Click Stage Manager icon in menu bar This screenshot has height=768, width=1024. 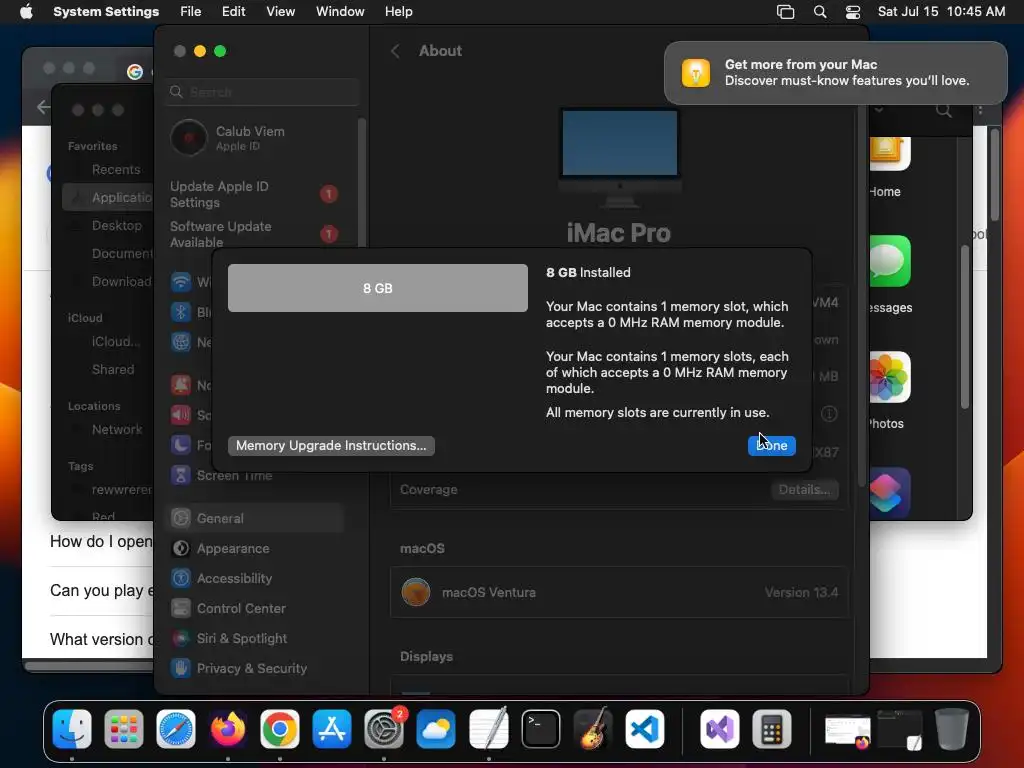click(x=786, y=12)
